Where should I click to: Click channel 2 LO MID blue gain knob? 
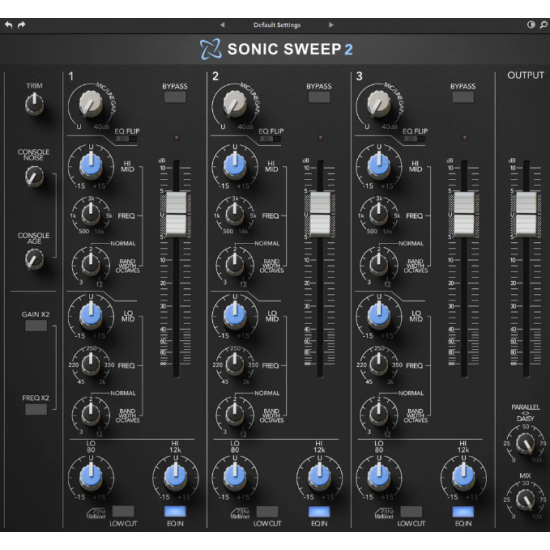coord(235,315)
